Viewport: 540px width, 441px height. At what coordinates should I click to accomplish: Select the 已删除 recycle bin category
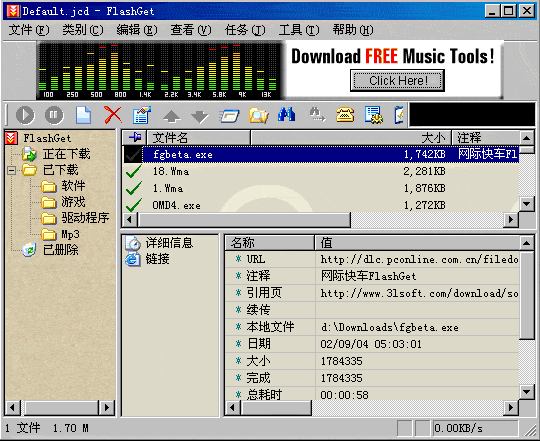point(61,250)
